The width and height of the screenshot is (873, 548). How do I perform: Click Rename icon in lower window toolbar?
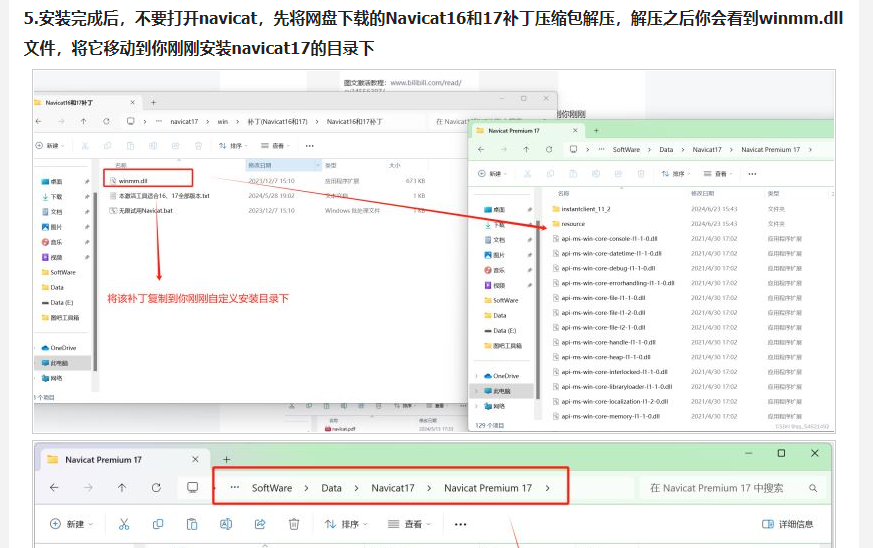226,524
